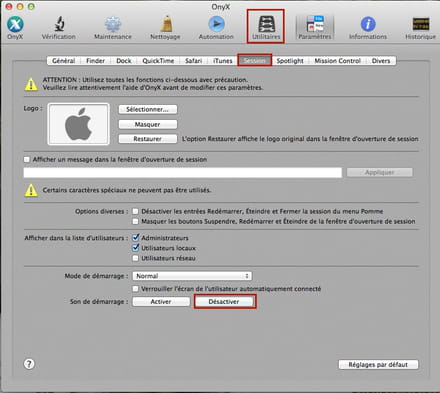This screenshot has height=393, width=440.
Task: Open the Vérification microscope icon
Action: (x=59, y=24)
